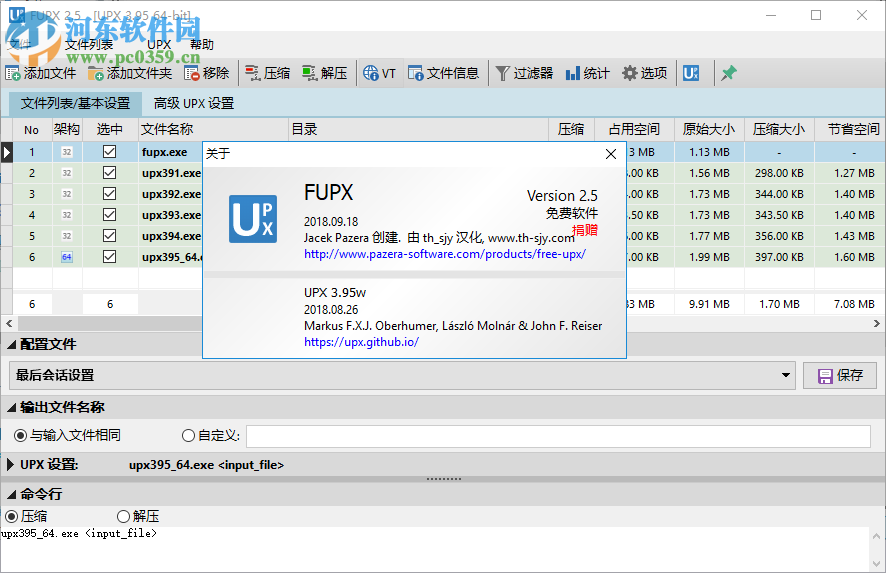886x573 pixels.
Task: Select the upx393.exe file name cell
Action: point(171,215)
